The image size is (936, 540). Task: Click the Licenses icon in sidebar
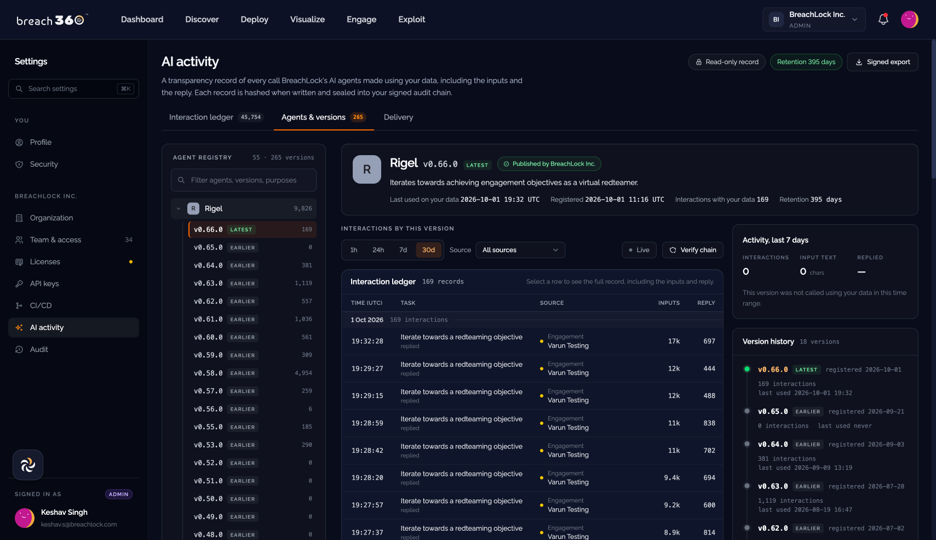19,262
